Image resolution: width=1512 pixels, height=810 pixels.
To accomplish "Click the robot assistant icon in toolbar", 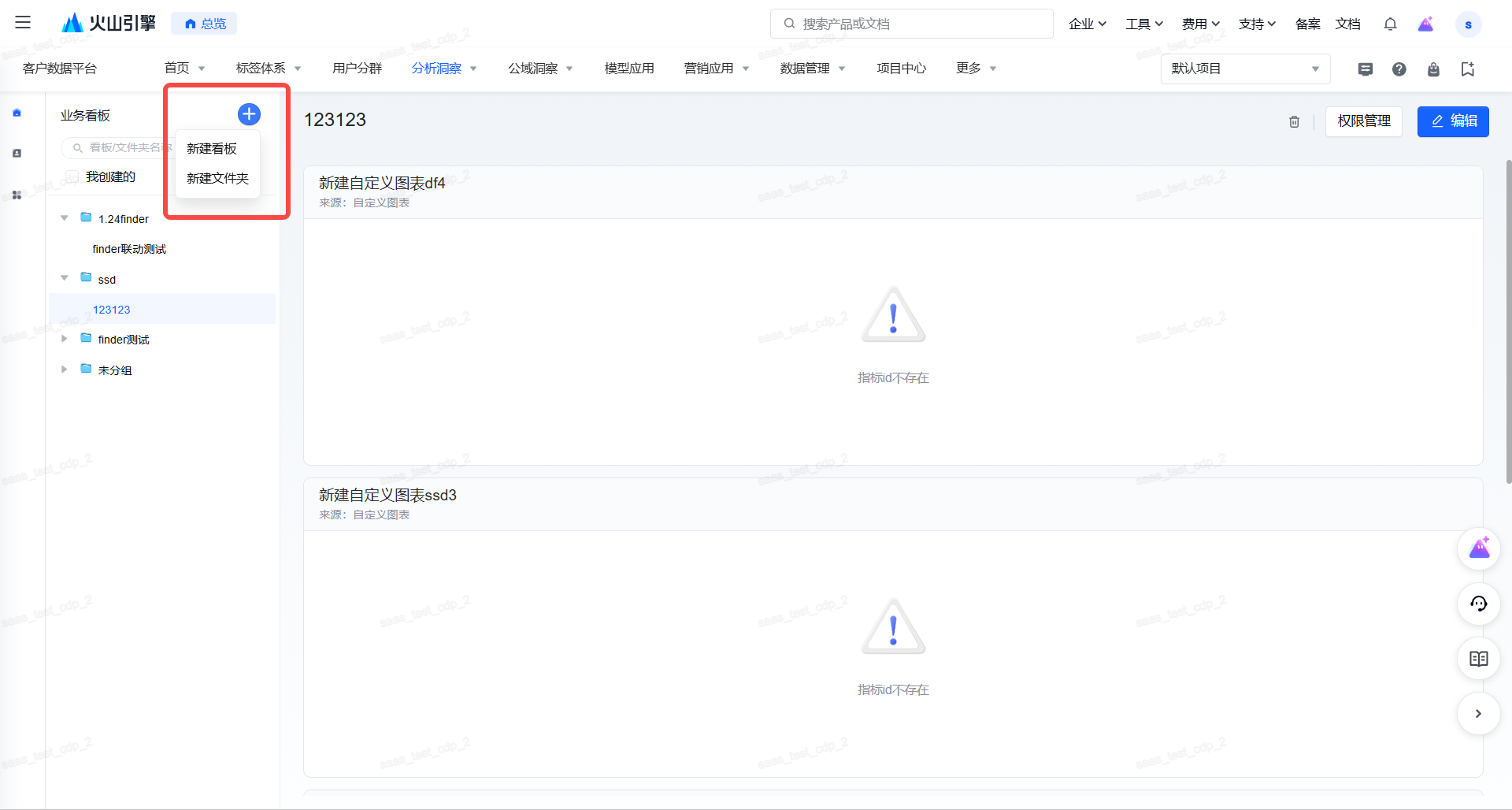I will click(x=1433, y=69).
